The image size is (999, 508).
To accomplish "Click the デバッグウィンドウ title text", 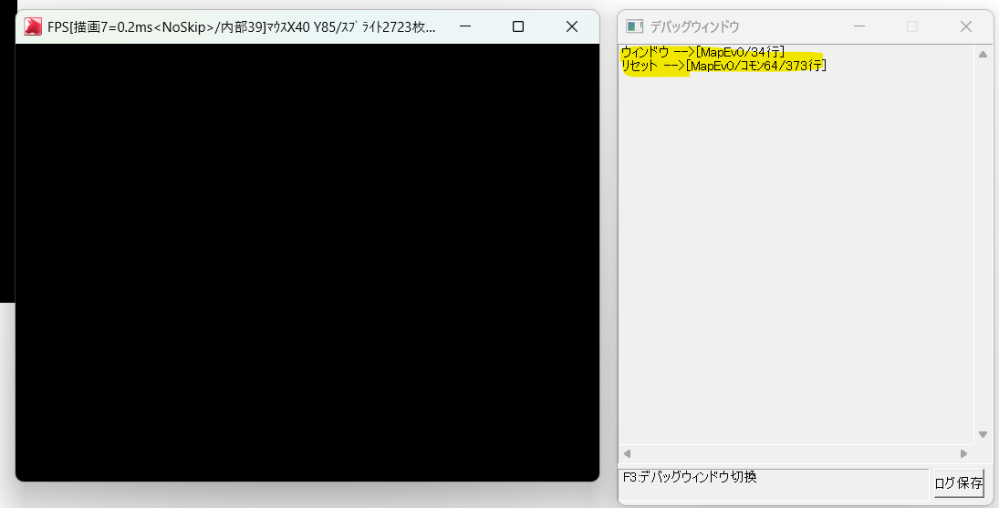I will point(694,27).
